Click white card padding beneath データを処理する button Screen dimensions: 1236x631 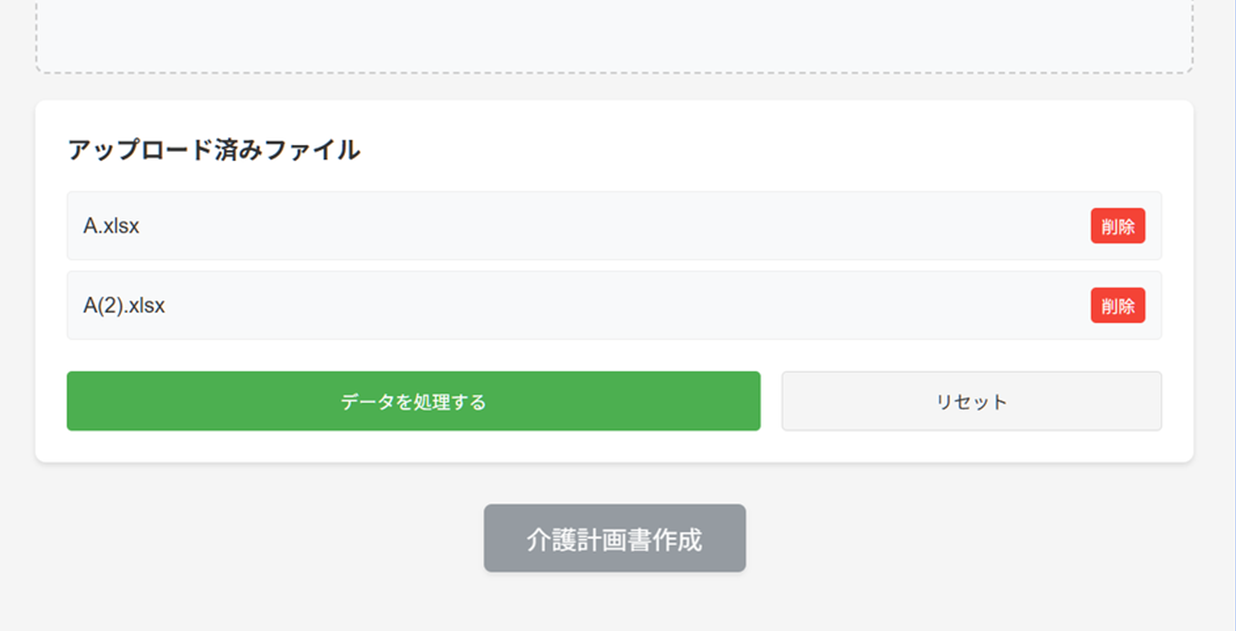413,446
